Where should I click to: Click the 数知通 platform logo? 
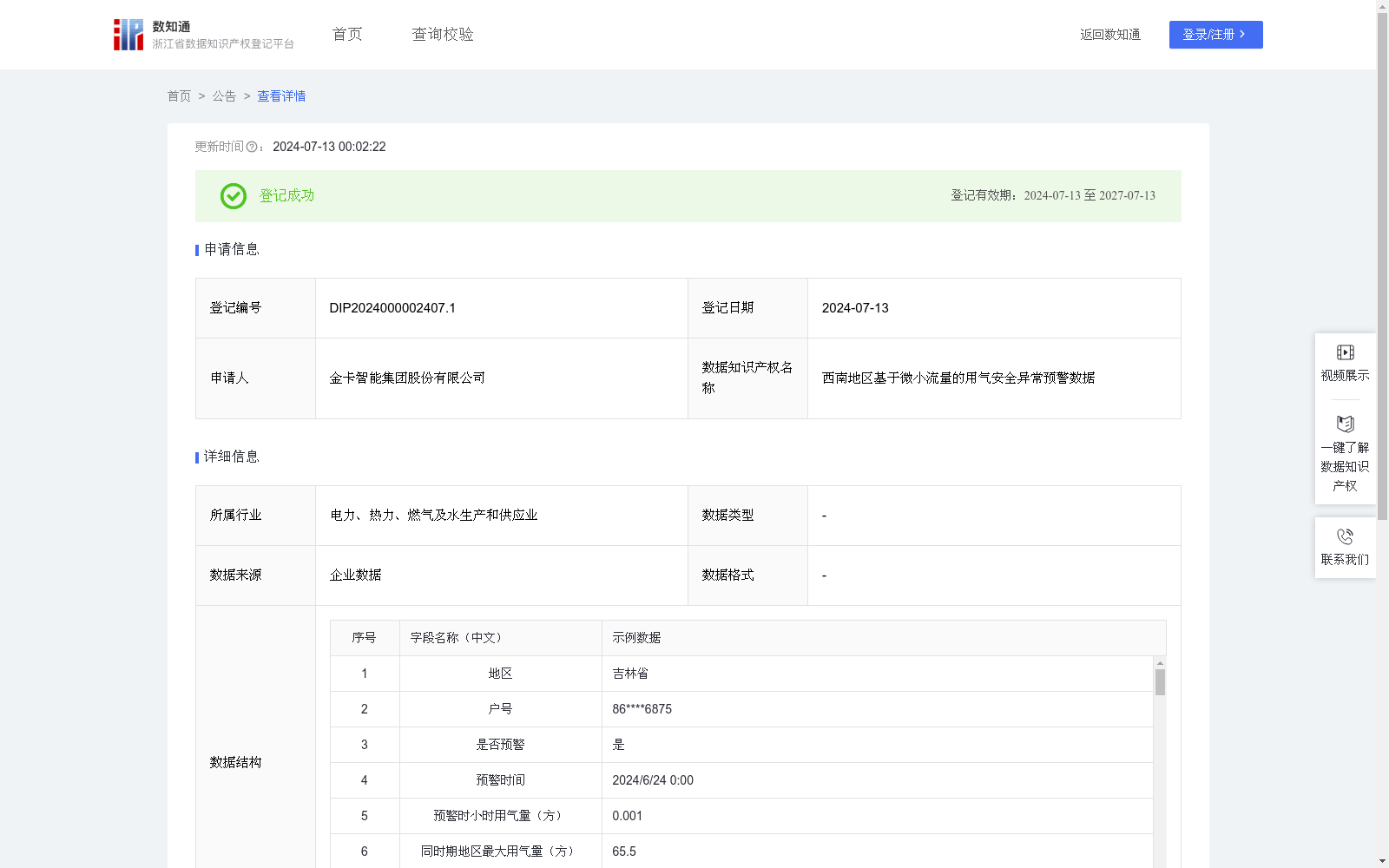[203, 35]
